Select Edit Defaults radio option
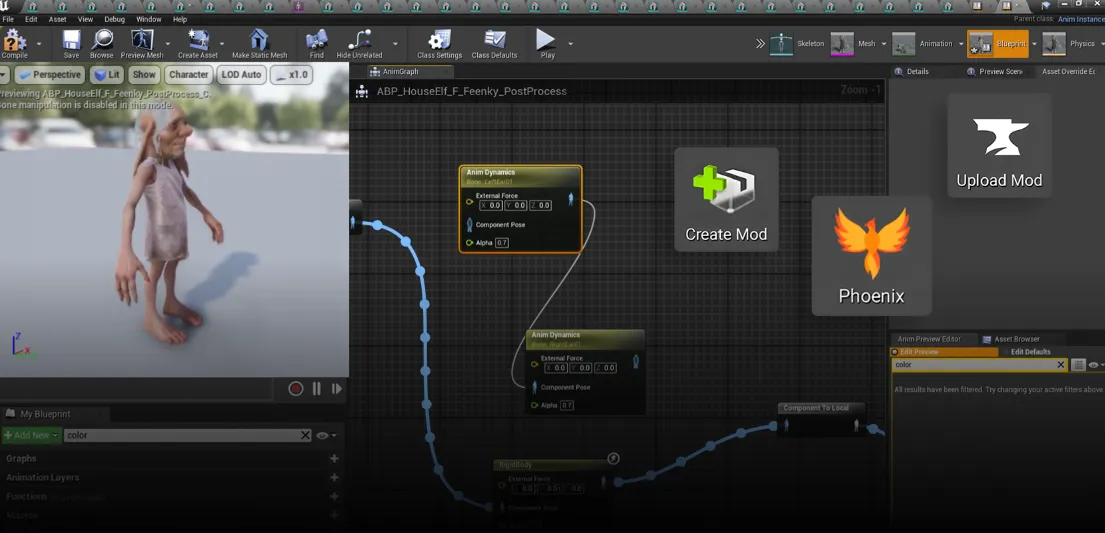This screenshot has width=1105, height=533. (1026, 352)
